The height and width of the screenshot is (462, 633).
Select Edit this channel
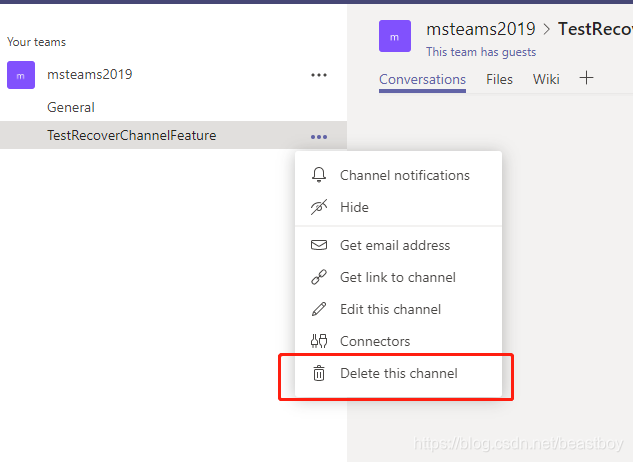[x=398, y=309]
